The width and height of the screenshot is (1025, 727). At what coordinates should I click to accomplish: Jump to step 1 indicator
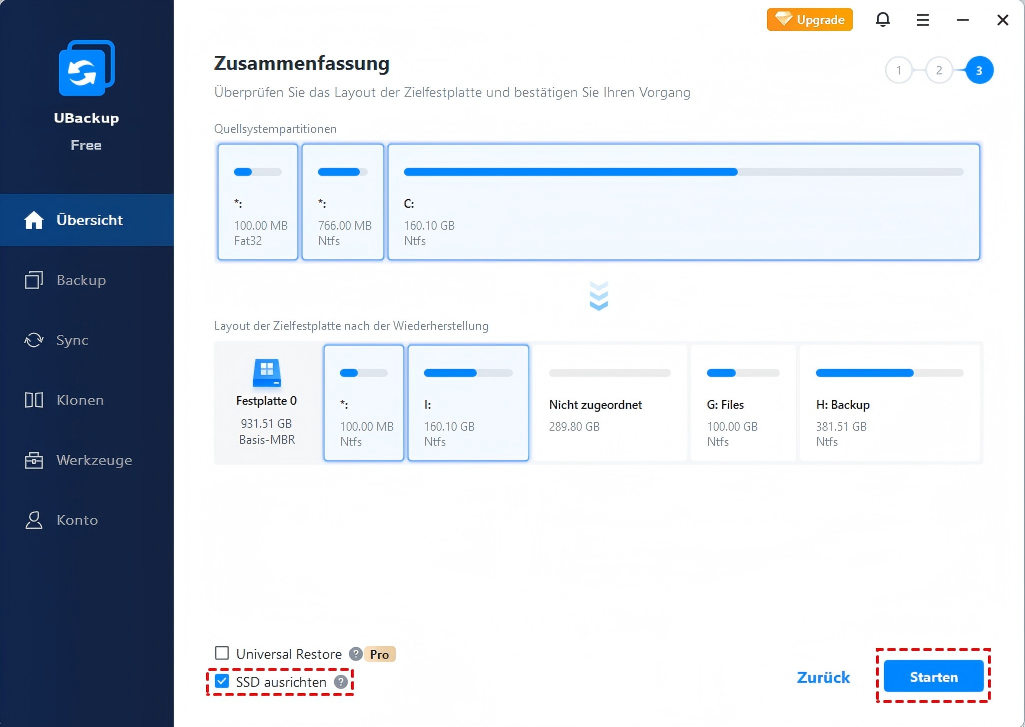click(899, 70)
